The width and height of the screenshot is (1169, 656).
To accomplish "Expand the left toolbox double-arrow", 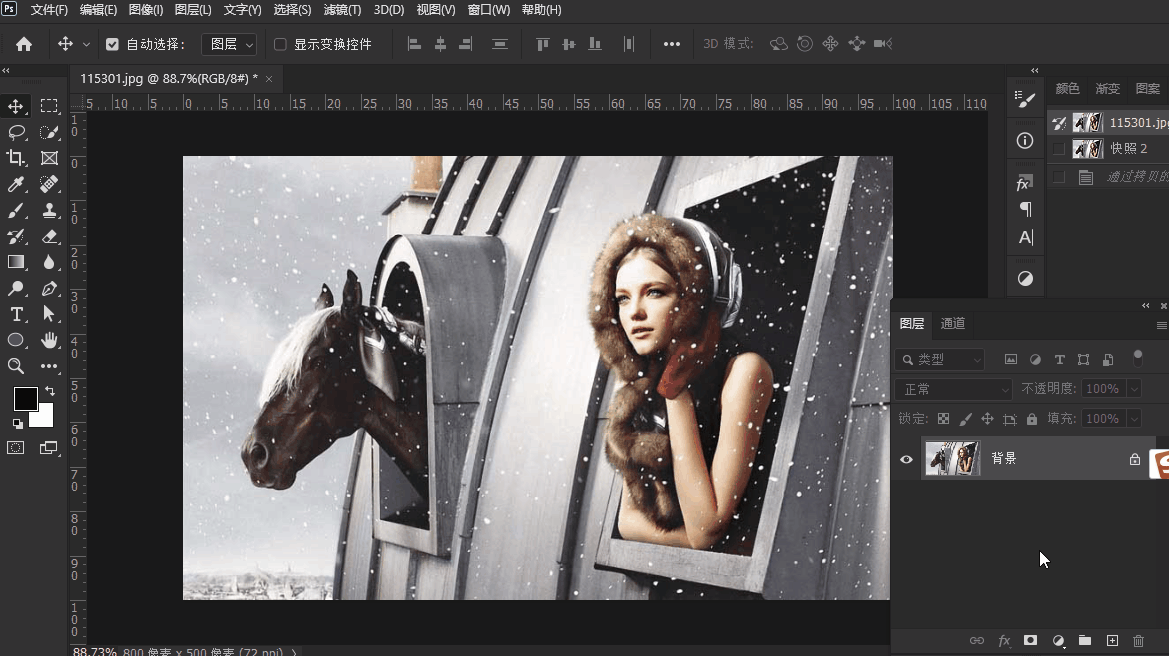I will 6,70.
